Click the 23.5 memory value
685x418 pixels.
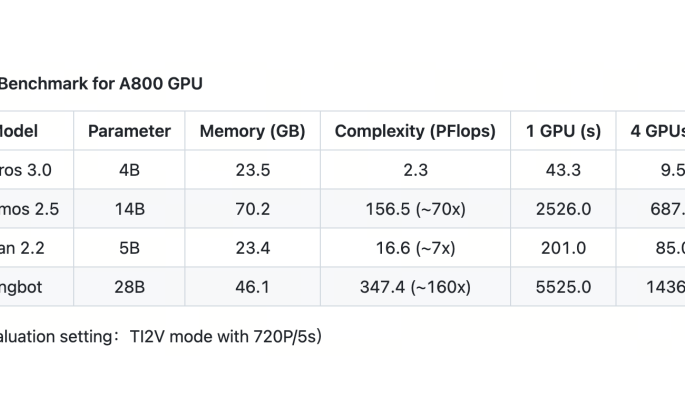(252, 170)
